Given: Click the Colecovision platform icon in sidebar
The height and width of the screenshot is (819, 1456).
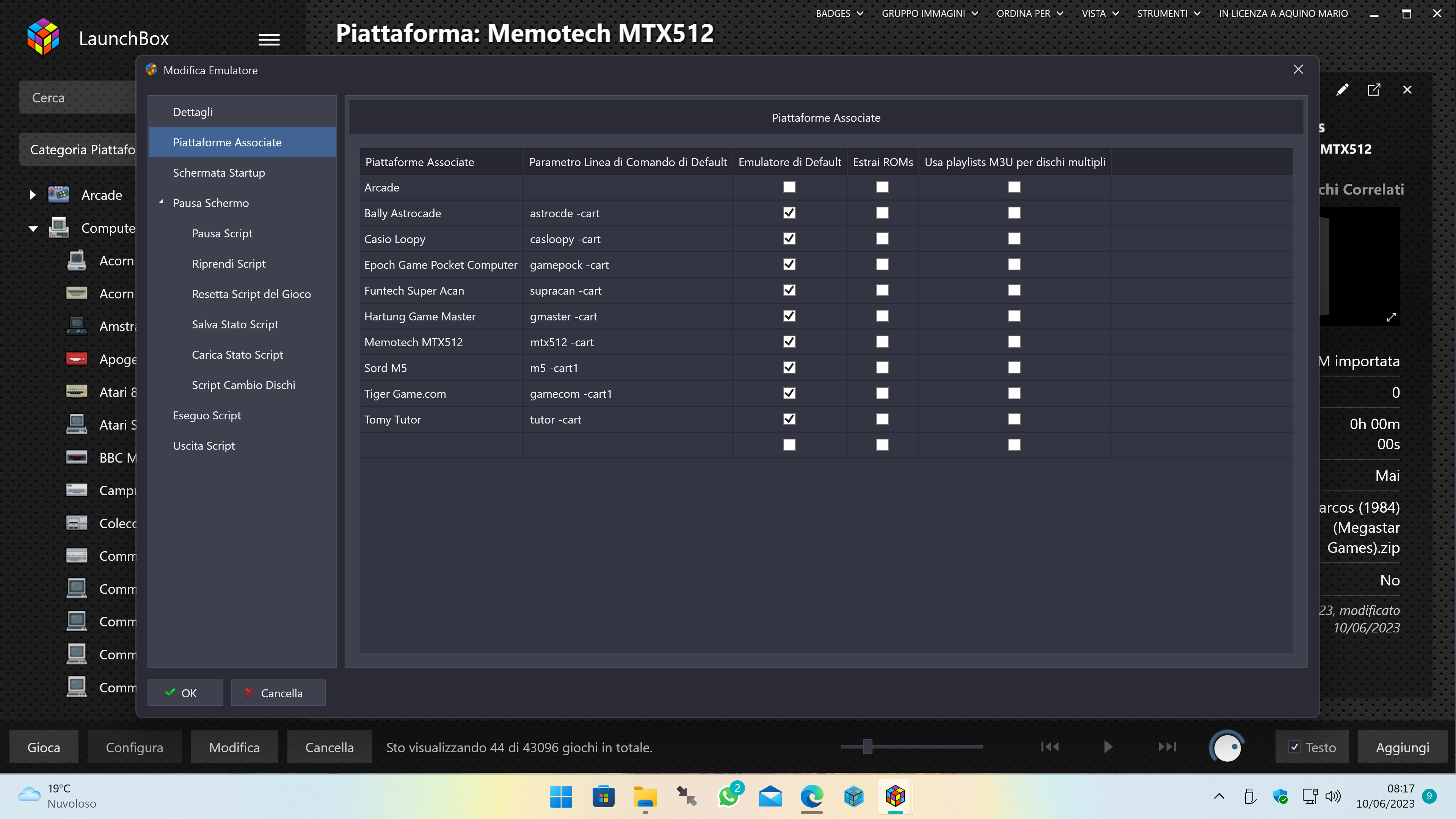Looking at the screenshot, I should tap(76, 523).
